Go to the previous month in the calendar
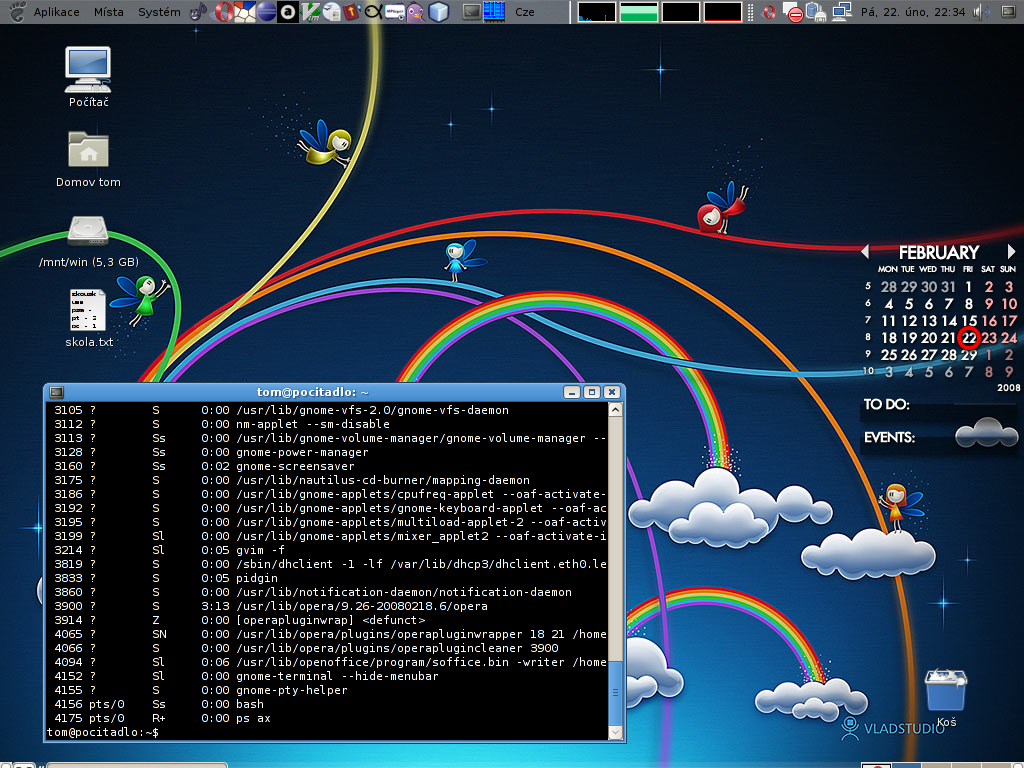1024x768 pixels. pos(865,251)
